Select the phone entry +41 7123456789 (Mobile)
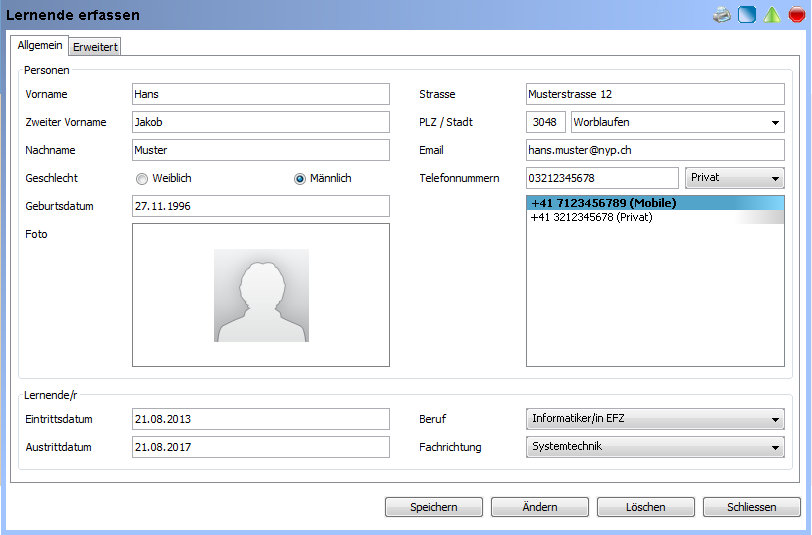 coord(655,203)
